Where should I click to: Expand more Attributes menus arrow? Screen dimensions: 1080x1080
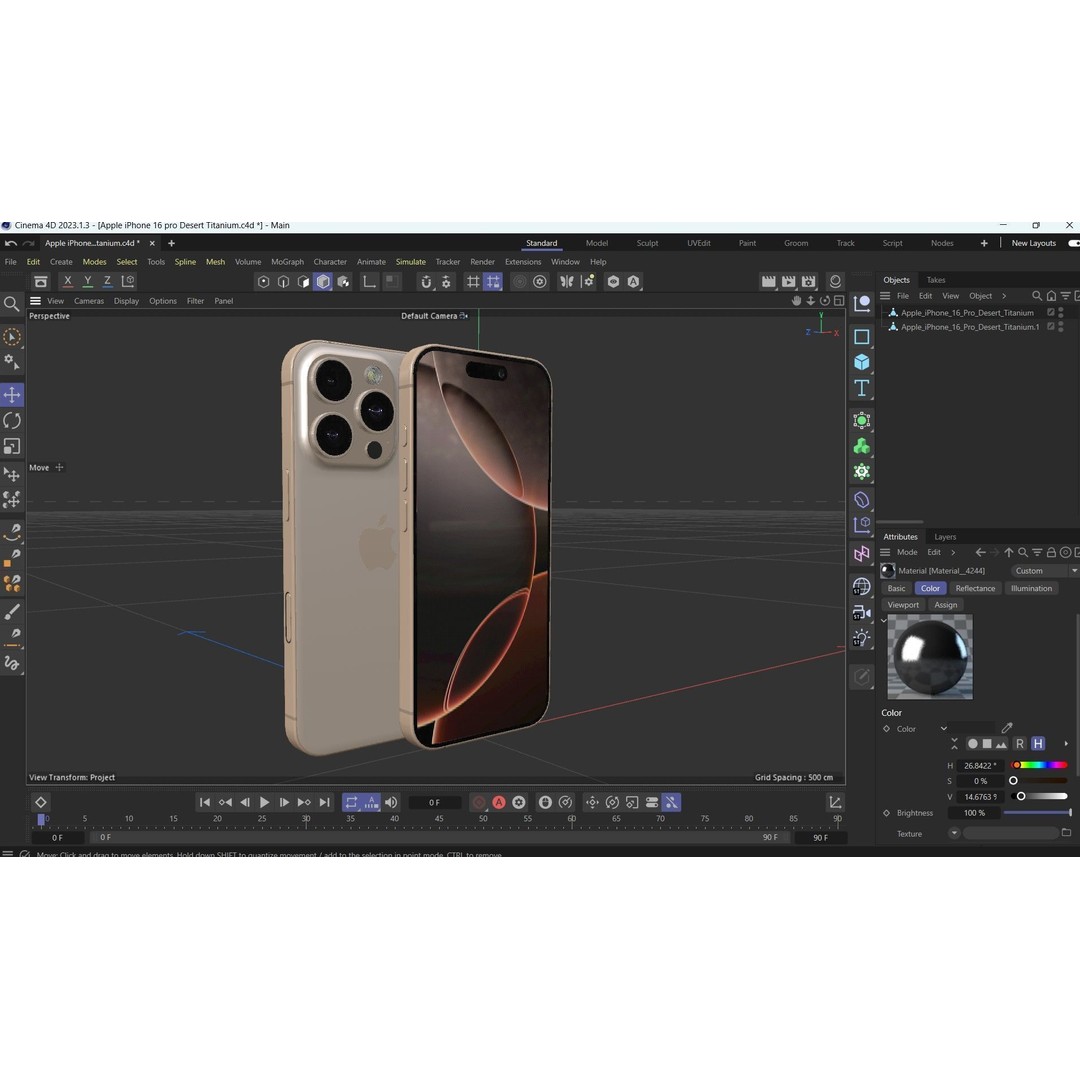[x=953, y=552]
